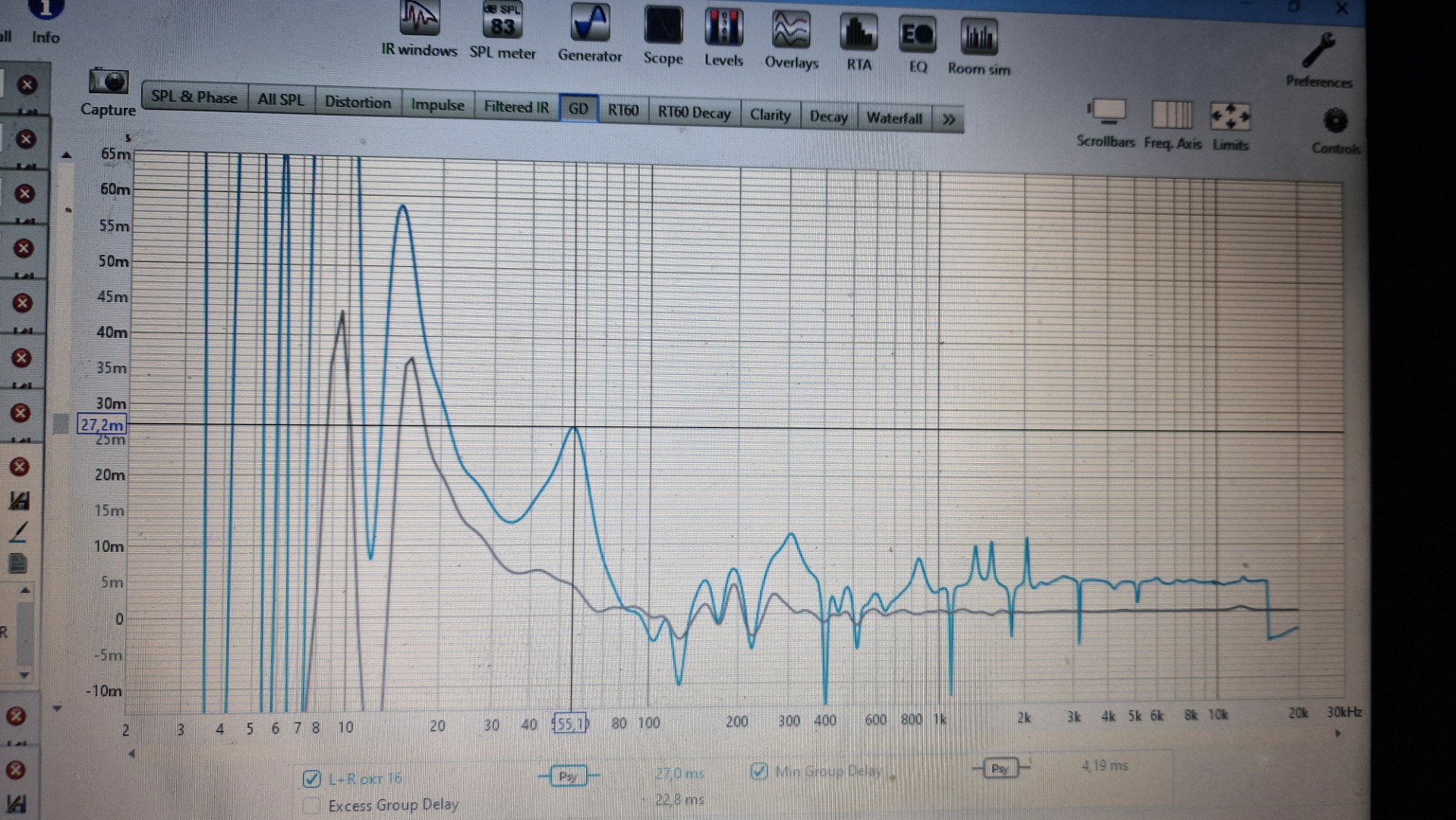Open the Psy smoothing selector for L+R trace
Screen dimensions: 1456x820
[x=568, y=776]
